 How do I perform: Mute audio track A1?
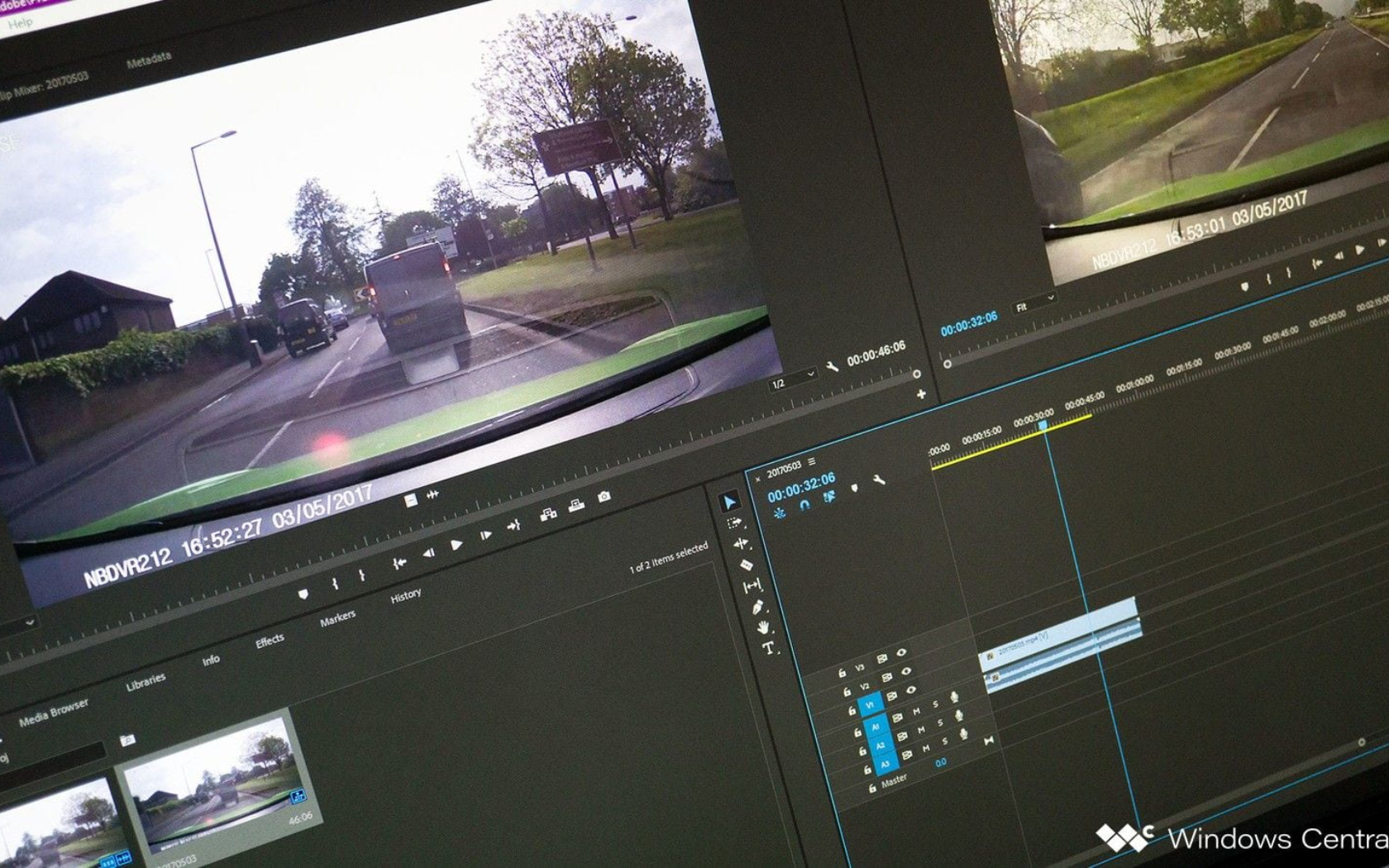[916, 711]
